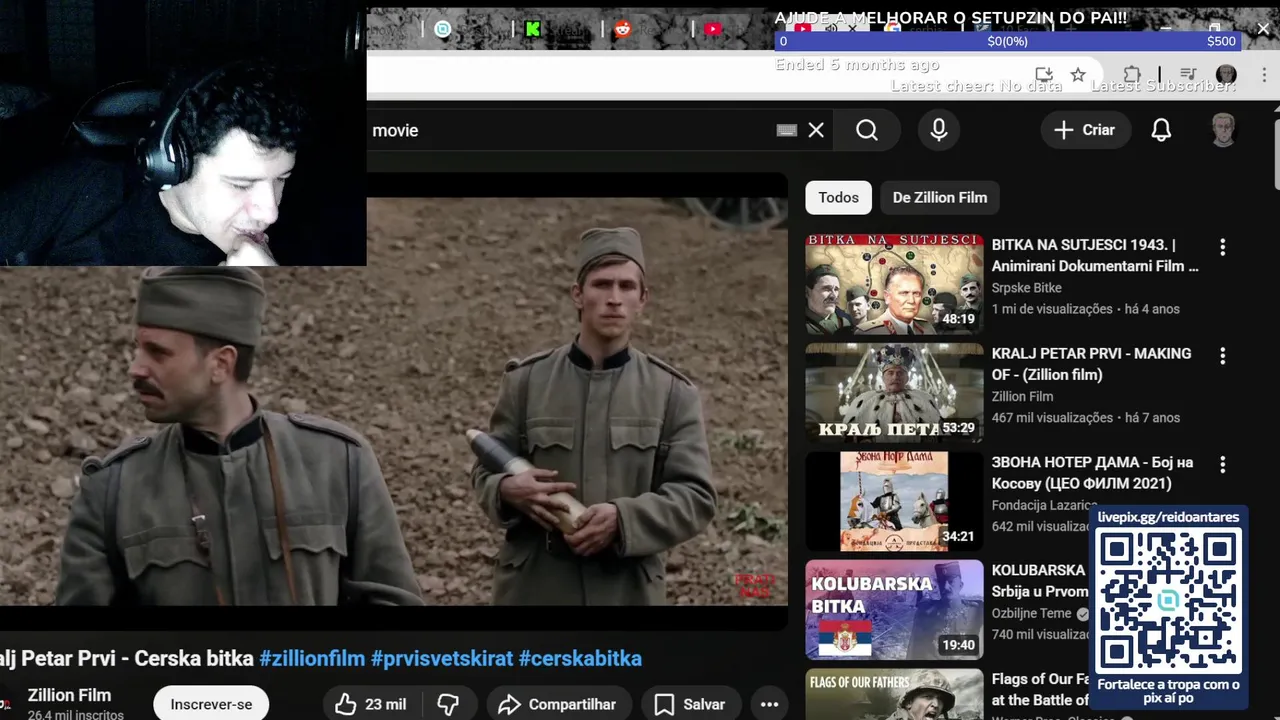
Task: Save video with the Salvar button
Action: (691, 704)
